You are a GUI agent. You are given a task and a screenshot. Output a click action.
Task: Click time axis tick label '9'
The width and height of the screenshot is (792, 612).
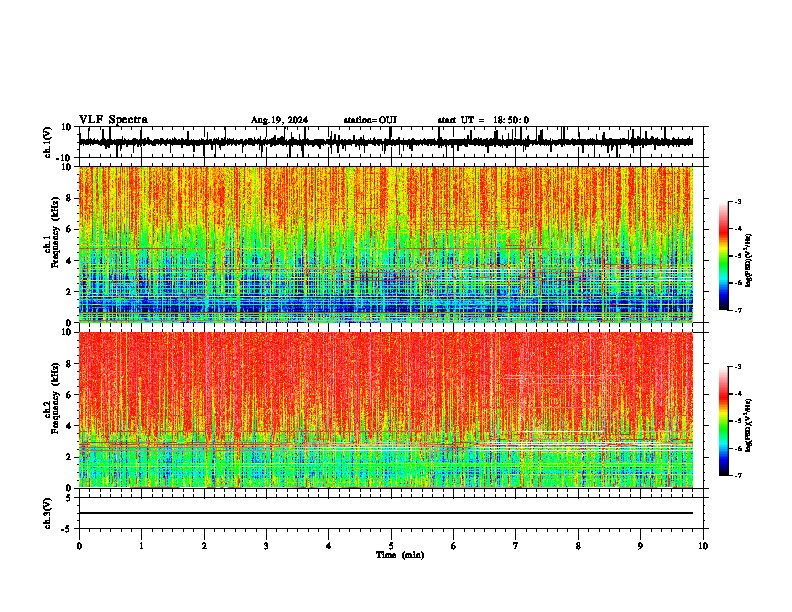[640, 546]
